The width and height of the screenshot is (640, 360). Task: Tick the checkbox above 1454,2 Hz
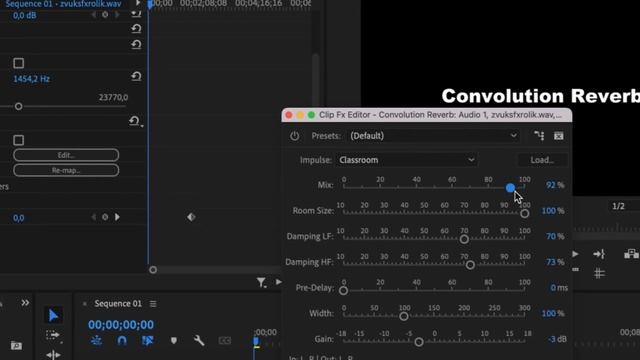18,63
